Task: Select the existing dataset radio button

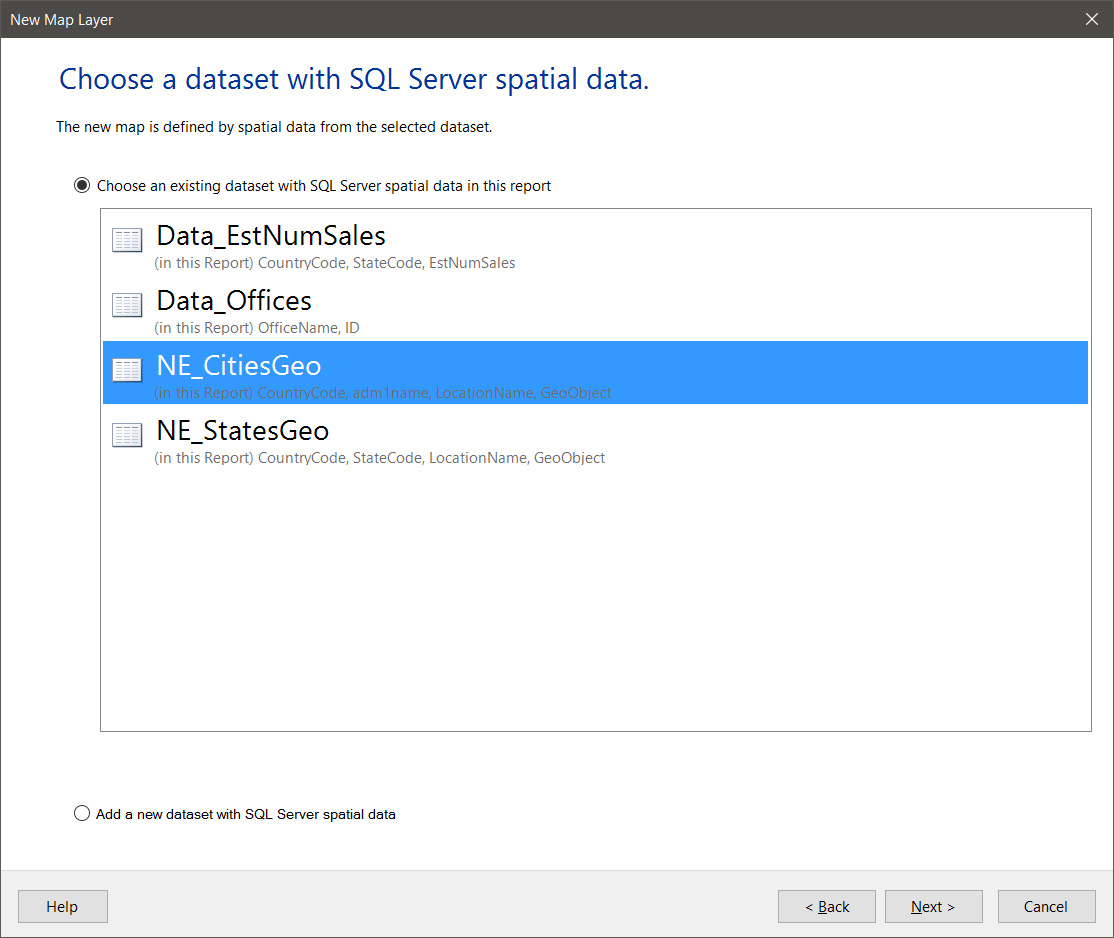Action: (x=82, y=186)
